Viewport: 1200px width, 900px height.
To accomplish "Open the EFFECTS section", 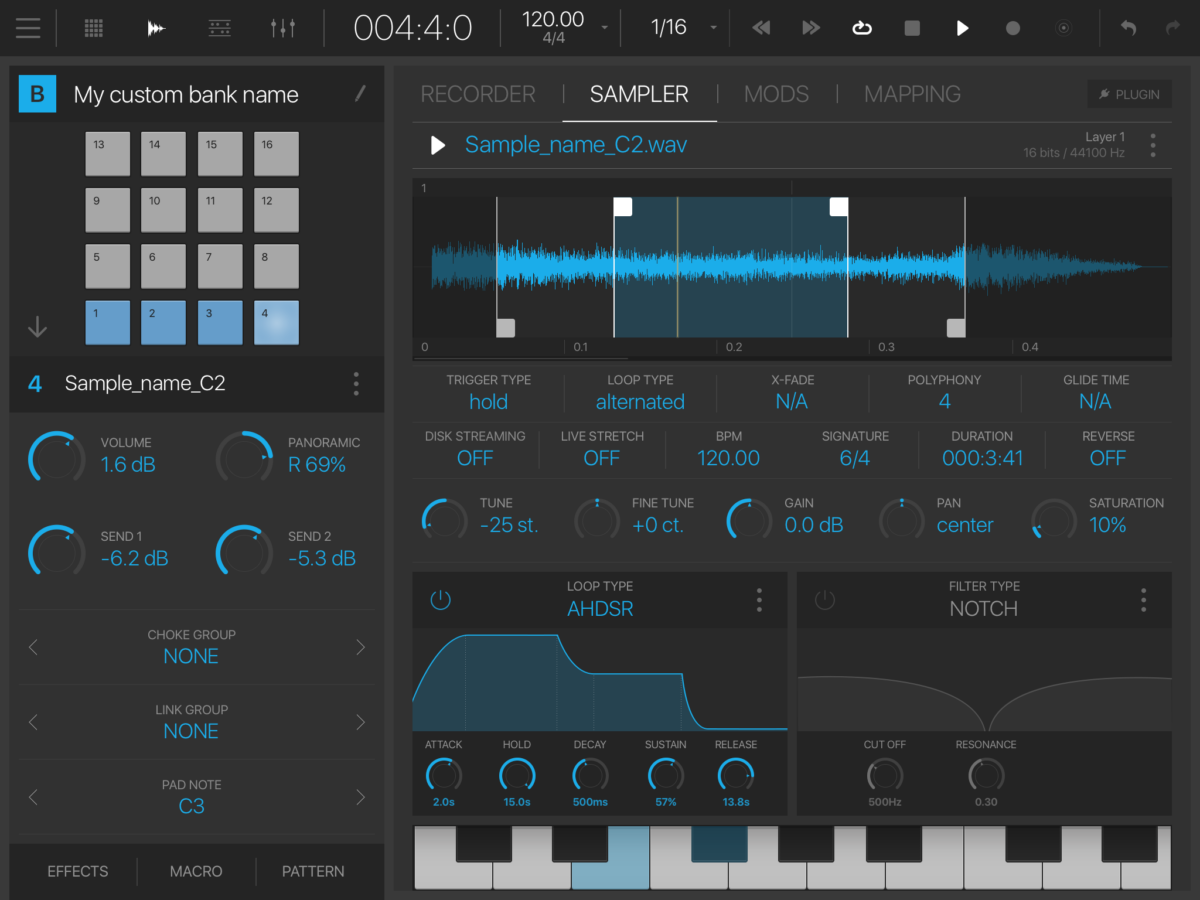I will click(78, 871).
